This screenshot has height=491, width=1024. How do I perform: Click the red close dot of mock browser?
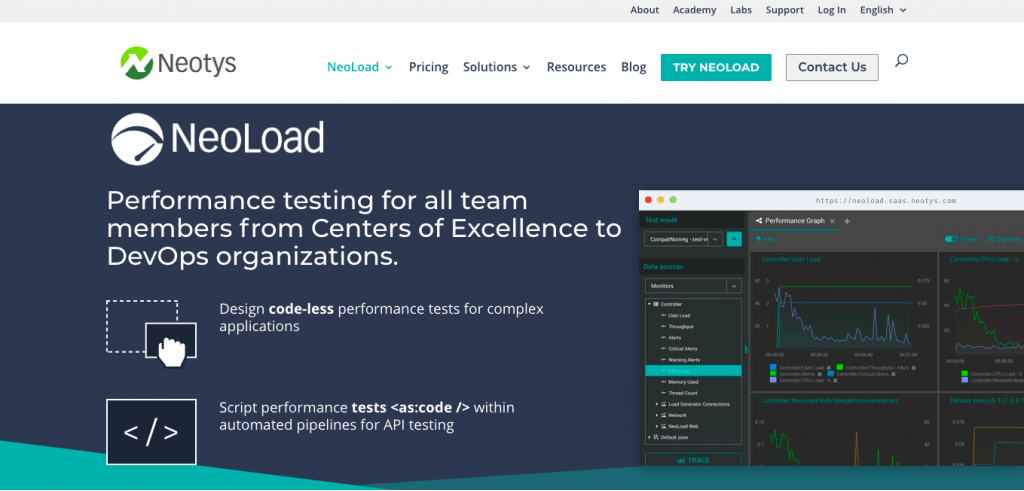click(648, 200)
